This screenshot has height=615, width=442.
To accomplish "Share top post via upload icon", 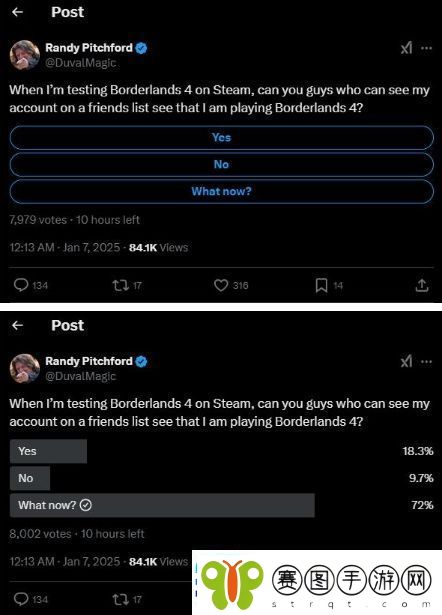I will tap(422, 285).
